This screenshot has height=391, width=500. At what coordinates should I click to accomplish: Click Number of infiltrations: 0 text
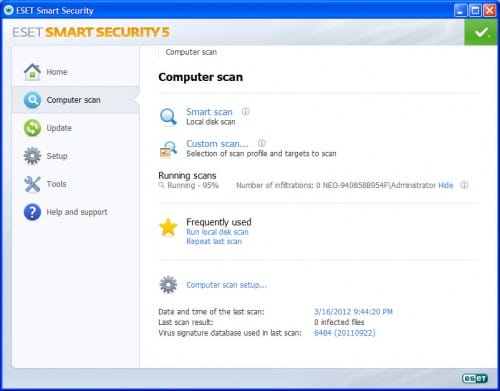click(x=278, y=185)
